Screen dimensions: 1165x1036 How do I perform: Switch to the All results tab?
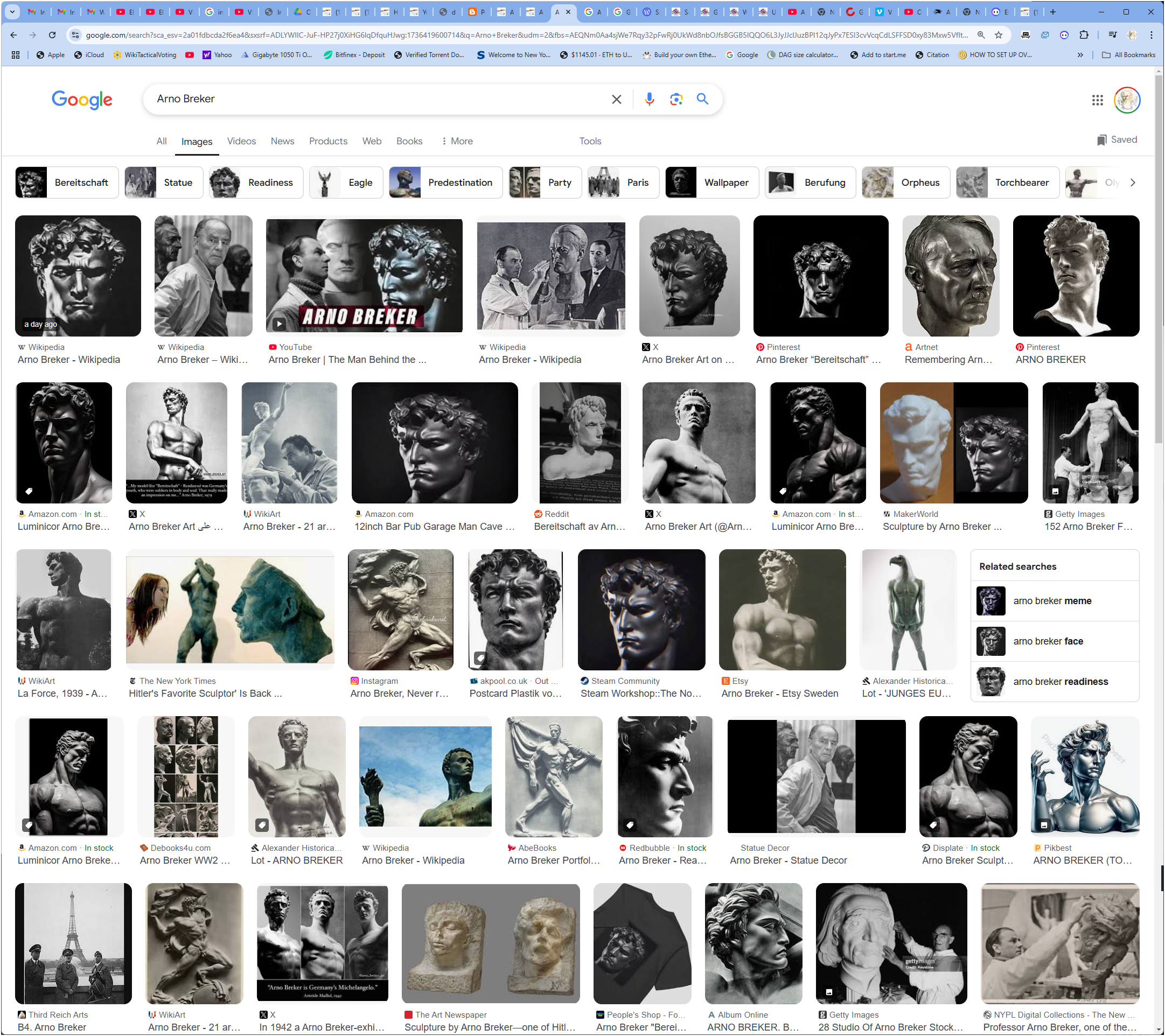[161, 141]
